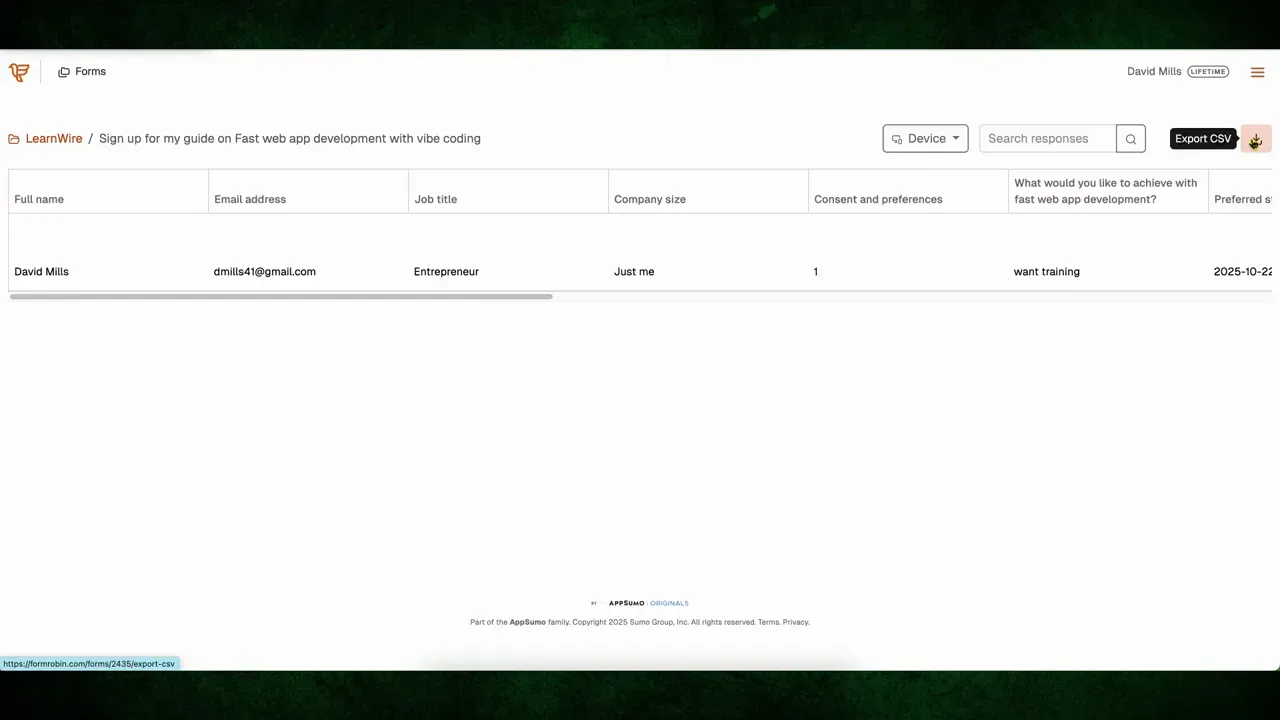Click the Forms pages icon in the header
The image size is (1280, 720).
click(63, 71)
